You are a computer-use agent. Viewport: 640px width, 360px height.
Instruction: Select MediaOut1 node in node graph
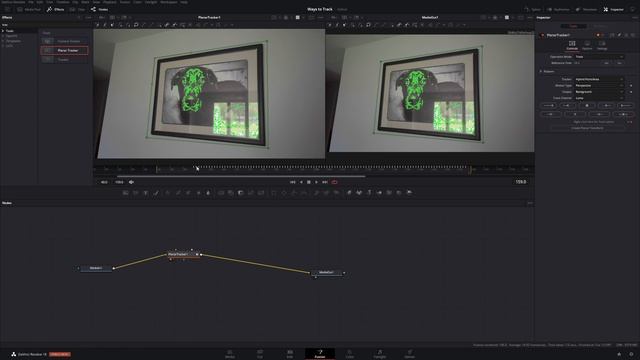click(326, 272)
